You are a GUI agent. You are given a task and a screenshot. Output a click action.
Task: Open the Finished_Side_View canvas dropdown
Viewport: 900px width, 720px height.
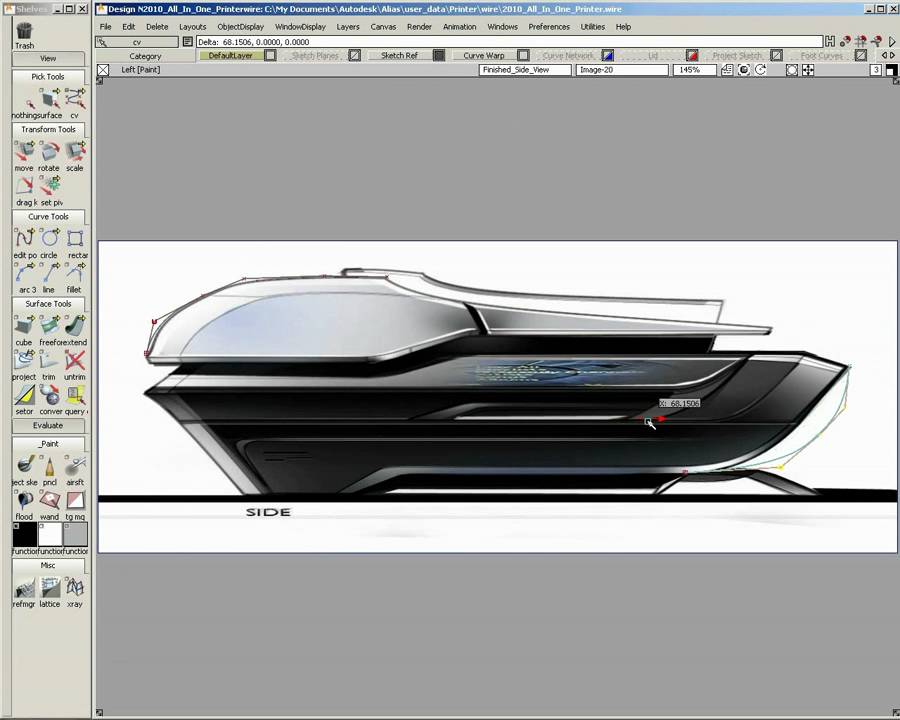click(525, 70)
